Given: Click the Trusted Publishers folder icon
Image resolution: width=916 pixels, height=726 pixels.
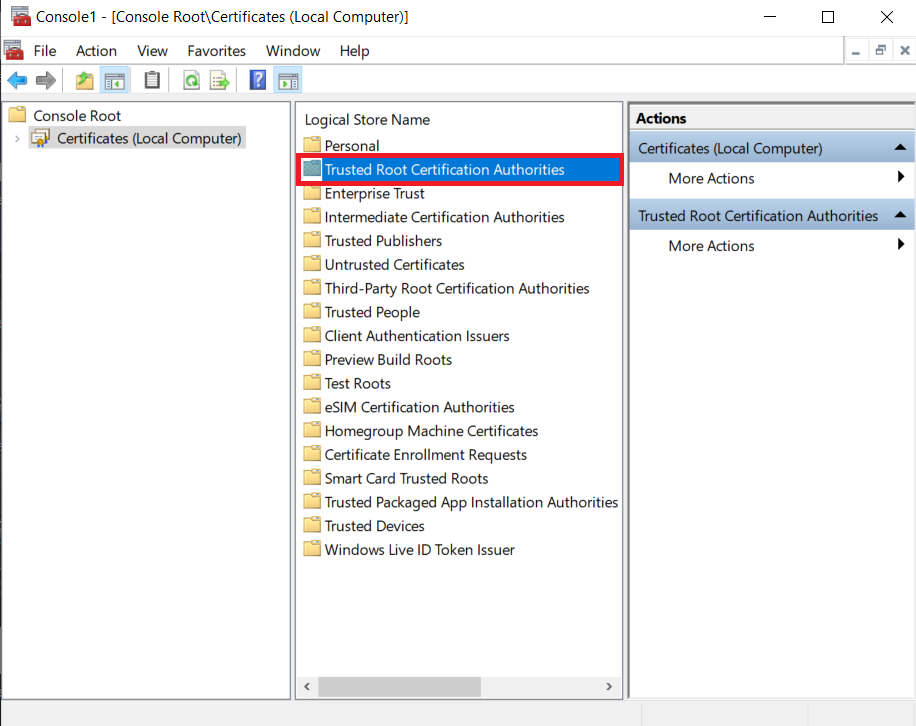Looking at the screenshot, I should tap(313, 240).
